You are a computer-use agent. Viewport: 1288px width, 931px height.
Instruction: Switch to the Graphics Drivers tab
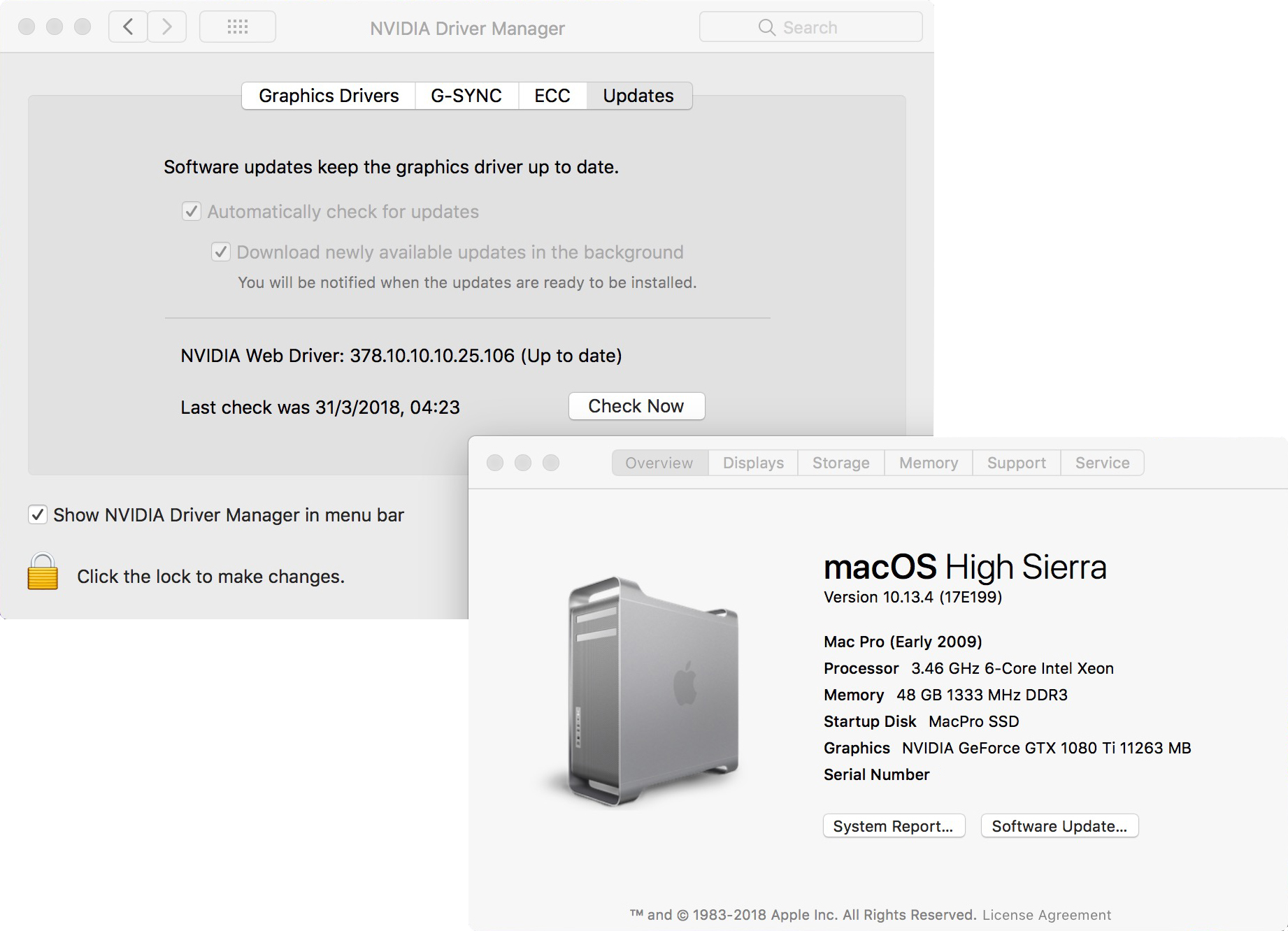[x=329, y=96]
